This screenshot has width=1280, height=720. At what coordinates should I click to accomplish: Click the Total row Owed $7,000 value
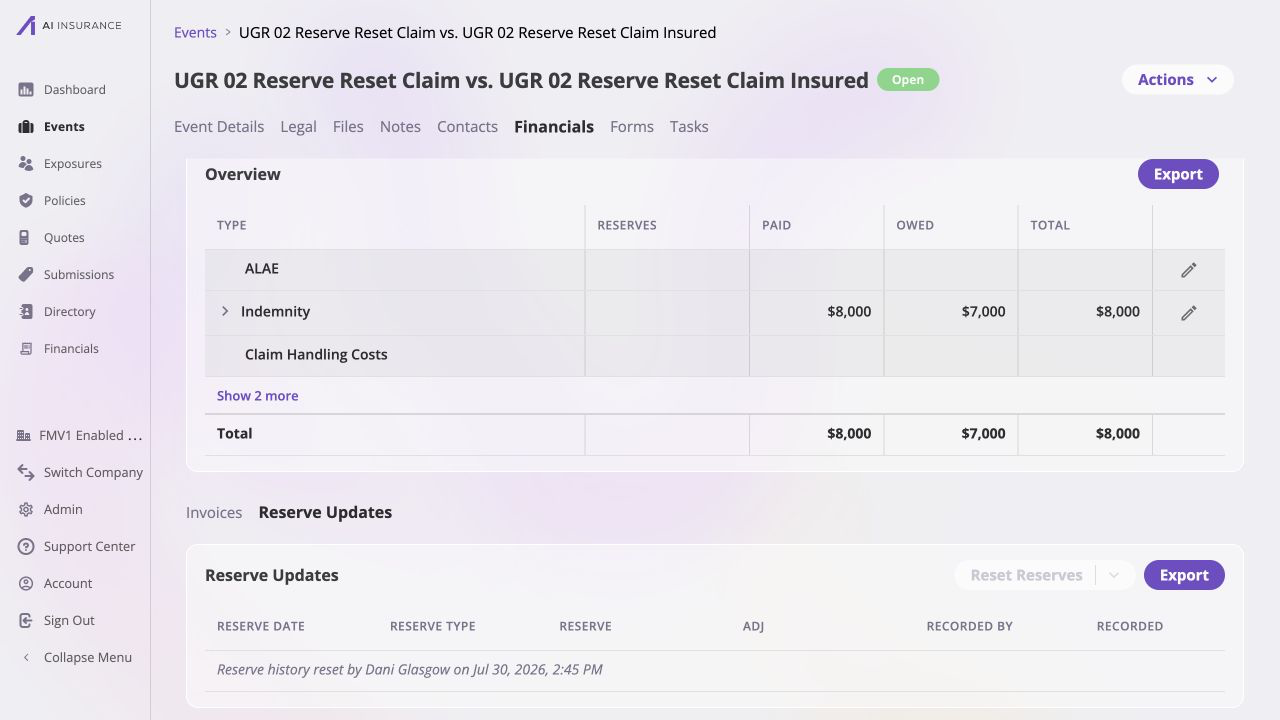tap(984, 434)
